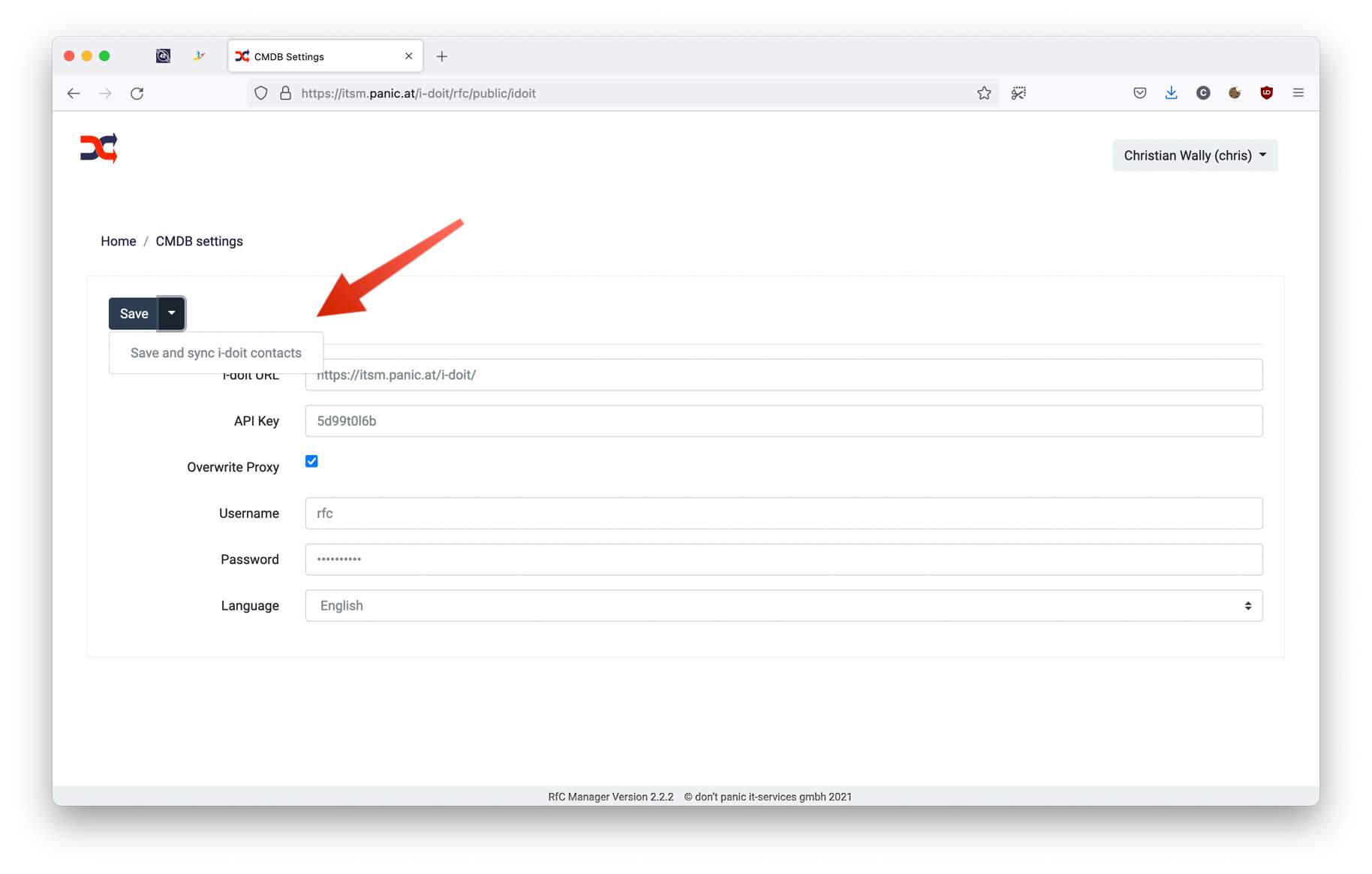The width and height of the screenshot is (1372, 874).
Task: Click the round C extension icon
Action: click(x=1203, y=93)
